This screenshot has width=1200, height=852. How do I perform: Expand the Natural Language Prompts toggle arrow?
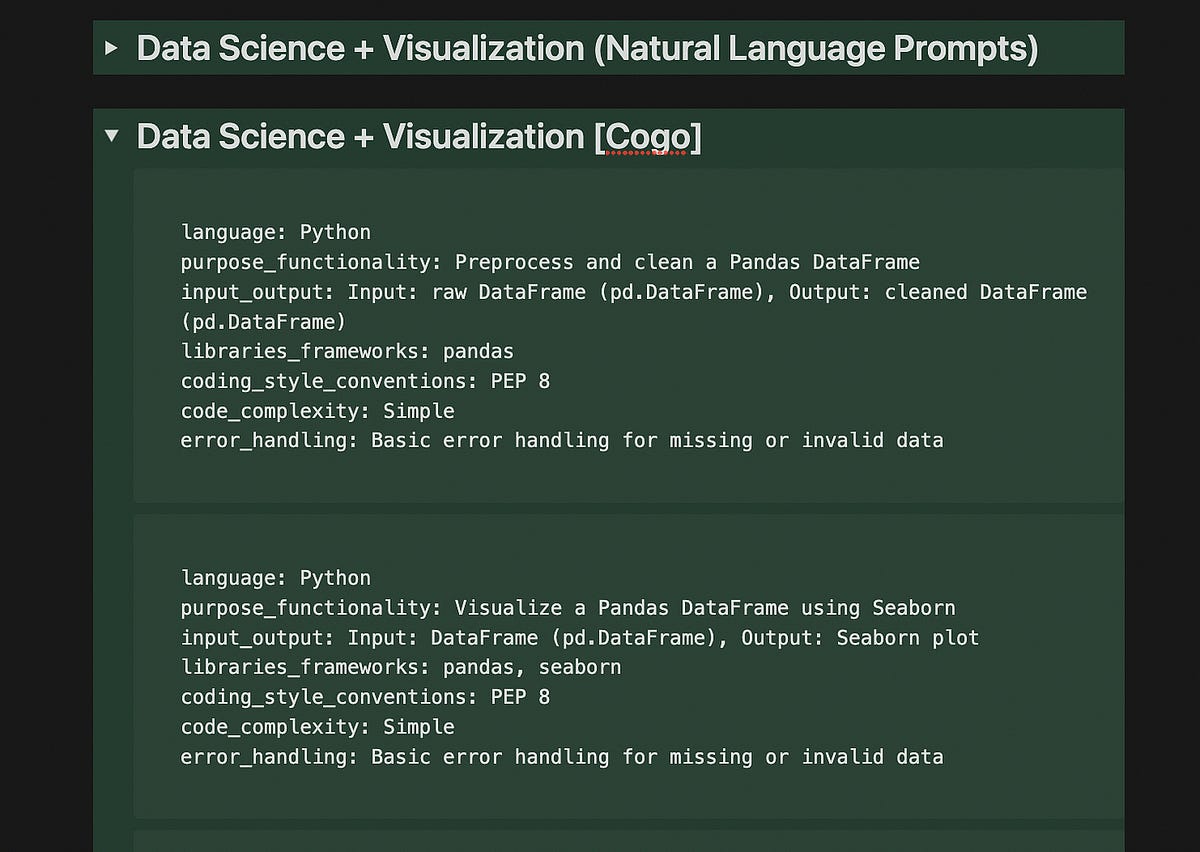[x=111, y=47]
